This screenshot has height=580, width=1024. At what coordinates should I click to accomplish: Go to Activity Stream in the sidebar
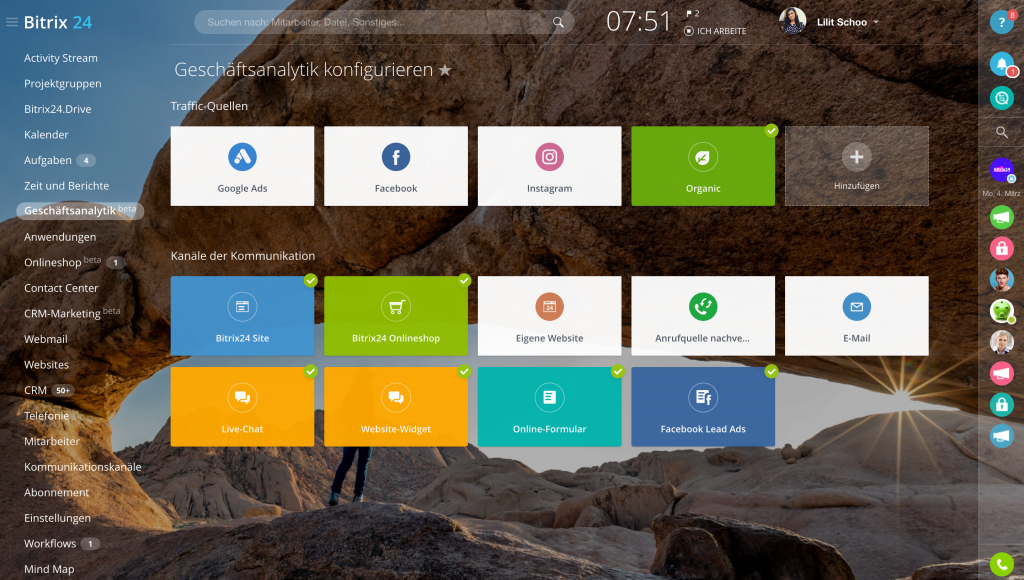click(61, 58)
